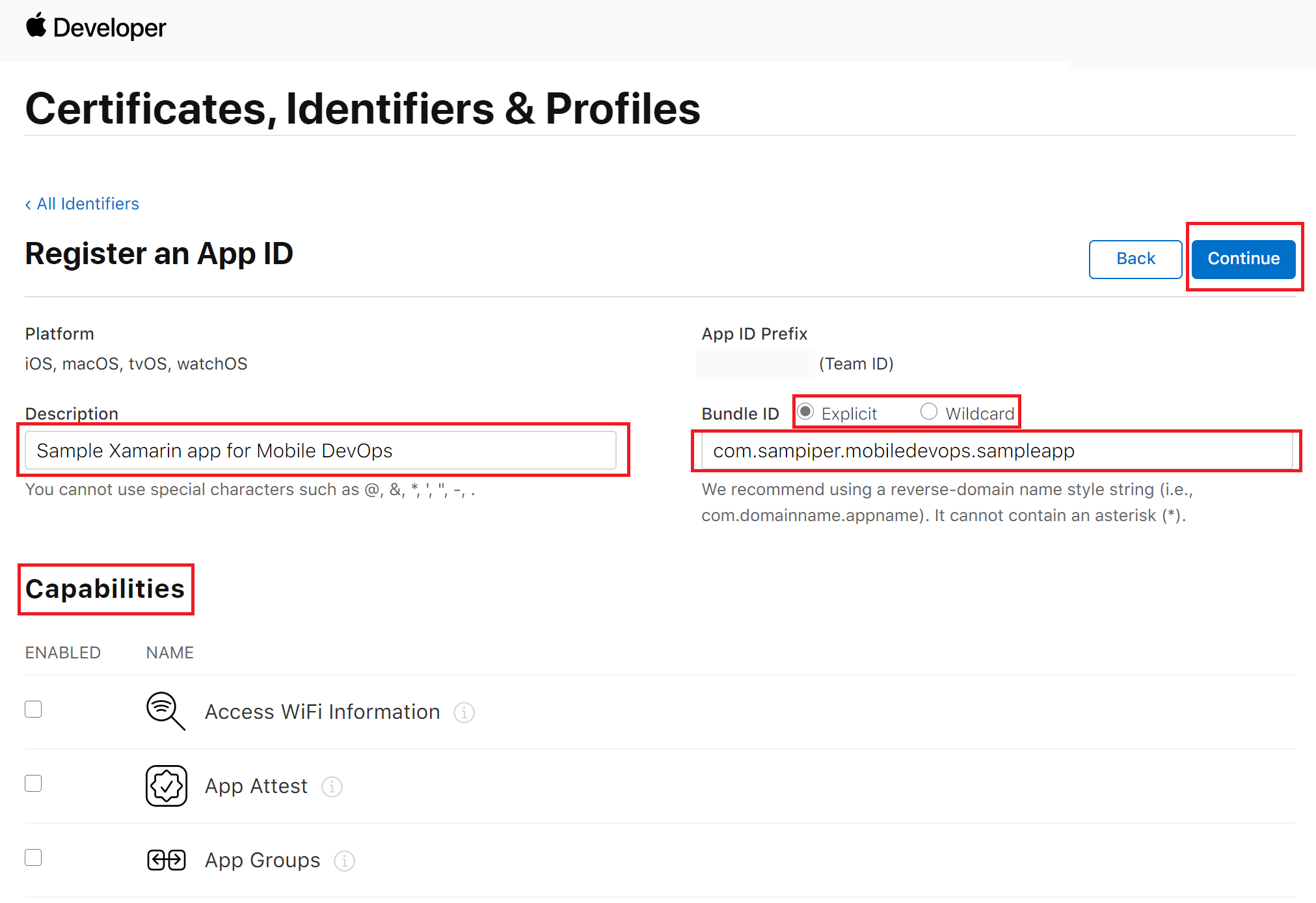Click into the Bundle ID input field
The height and width of the screenshot is (903, 1316).
[997, 450]
